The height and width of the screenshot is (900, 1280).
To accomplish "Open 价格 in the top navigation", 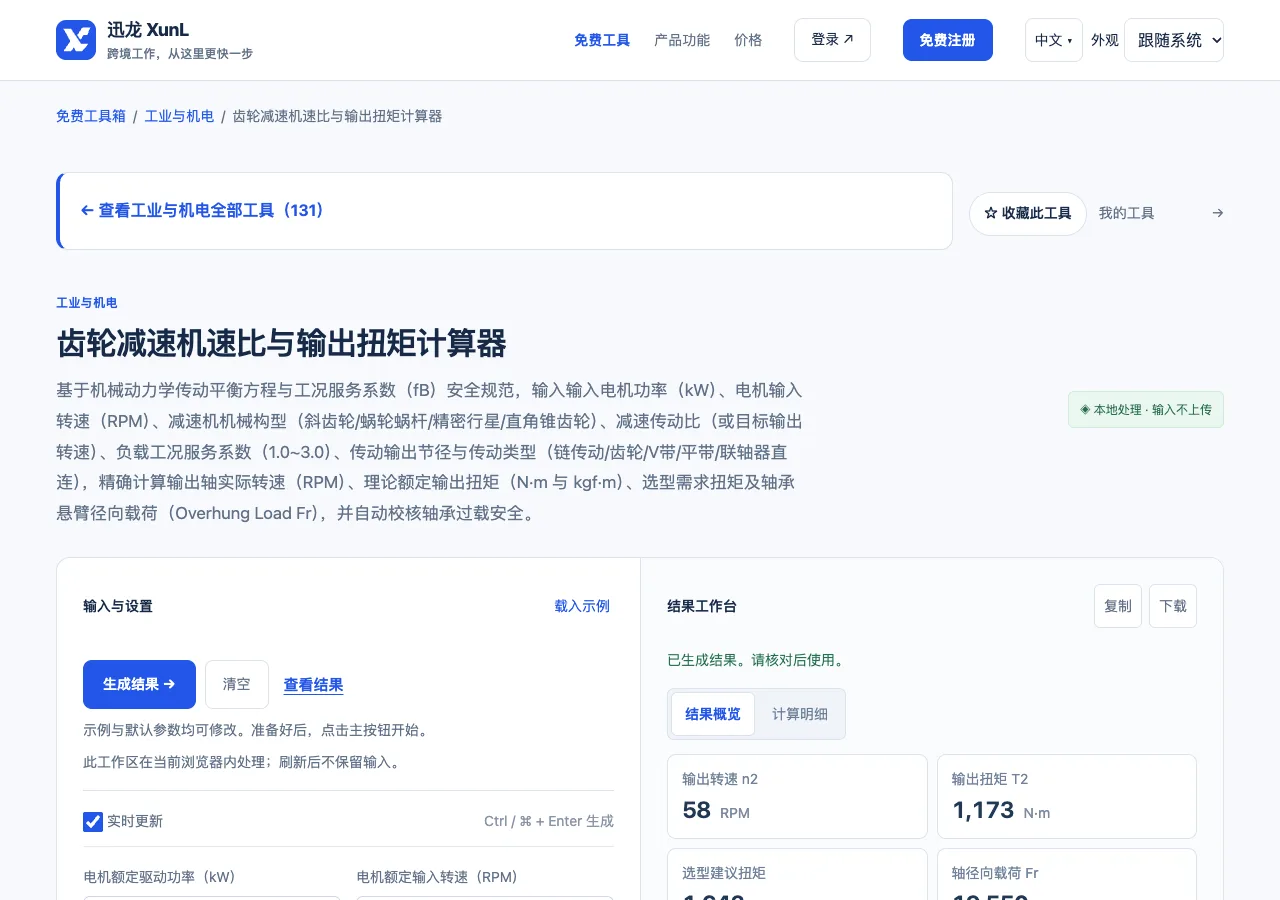I will 748,40.
